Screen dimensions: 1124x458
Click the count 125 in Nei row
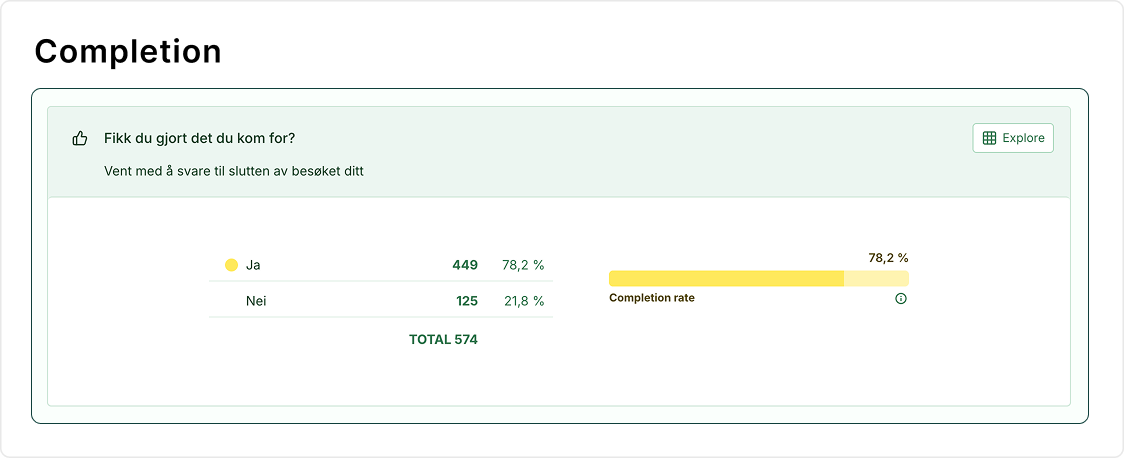(x=467, y=301)
